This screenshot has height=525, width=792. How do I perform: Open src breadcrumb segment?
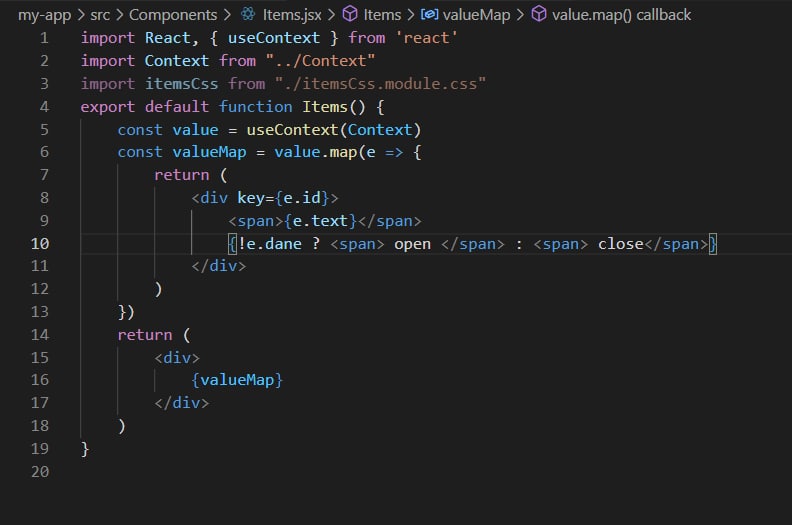tap(100, 15)
